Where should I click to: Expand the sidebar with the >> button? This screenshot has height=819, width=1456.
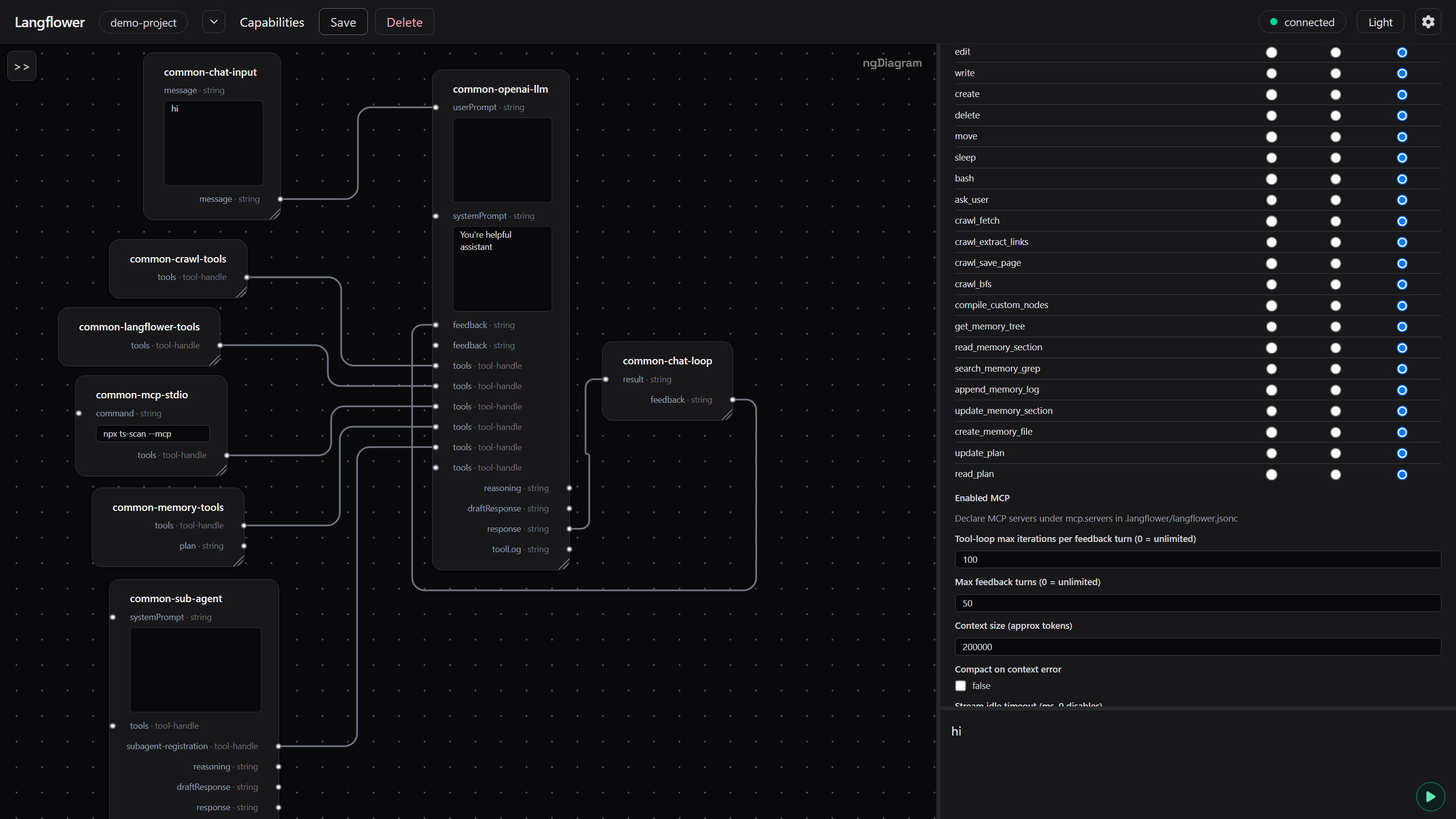click(22, 66)
